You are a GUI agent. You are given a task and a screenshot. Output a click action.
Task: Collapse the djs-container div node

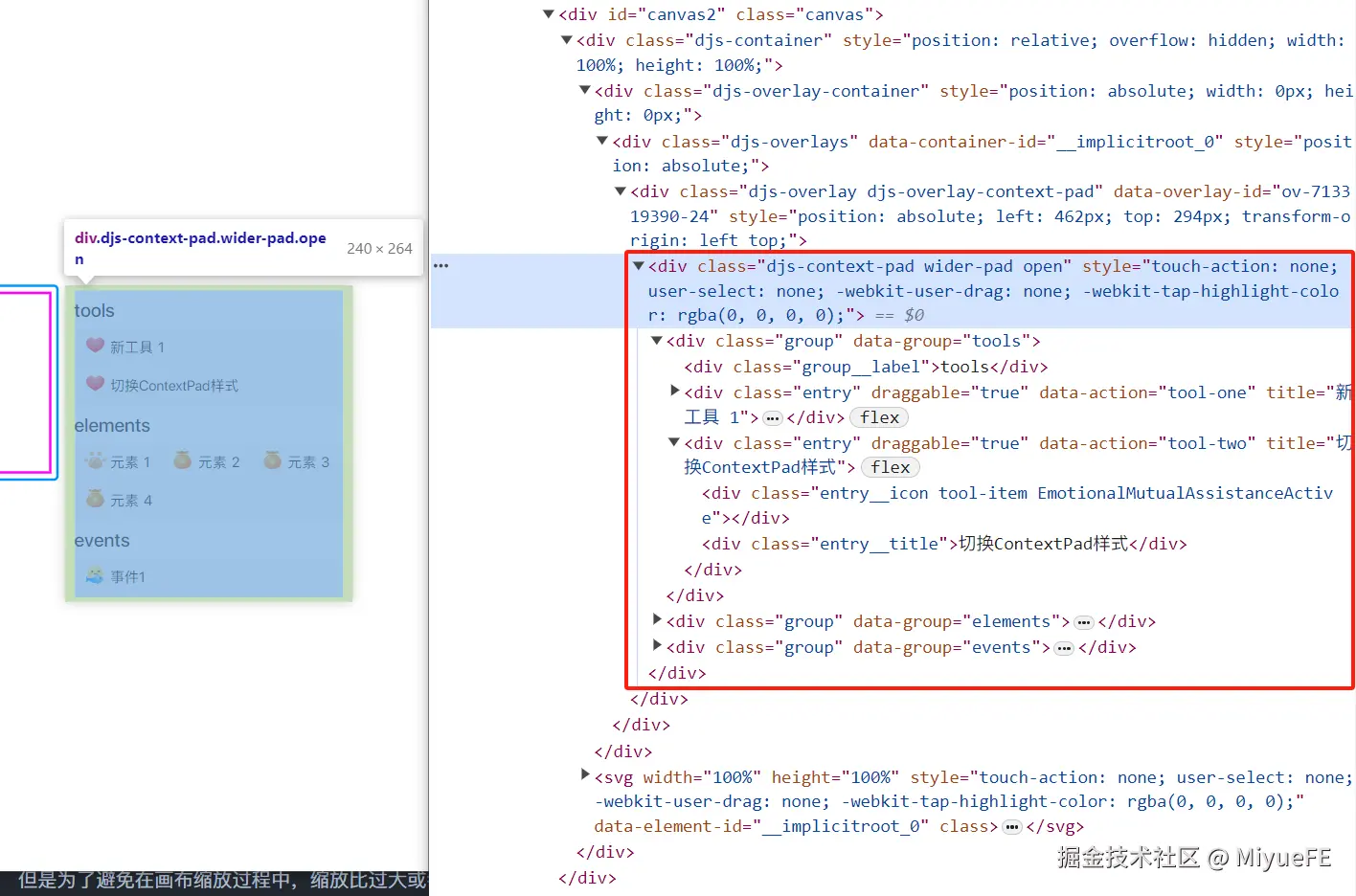(566, 40)
